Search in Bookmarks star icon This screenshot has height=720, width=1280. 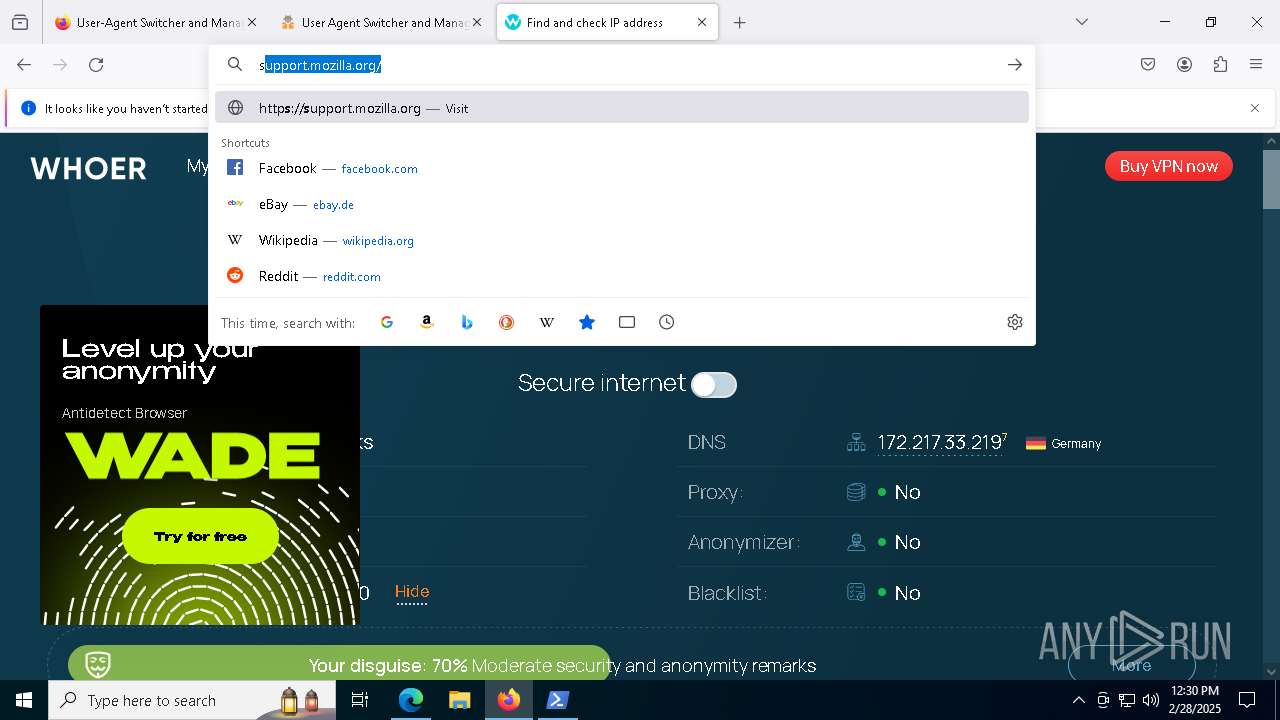[x=587, y=322]
